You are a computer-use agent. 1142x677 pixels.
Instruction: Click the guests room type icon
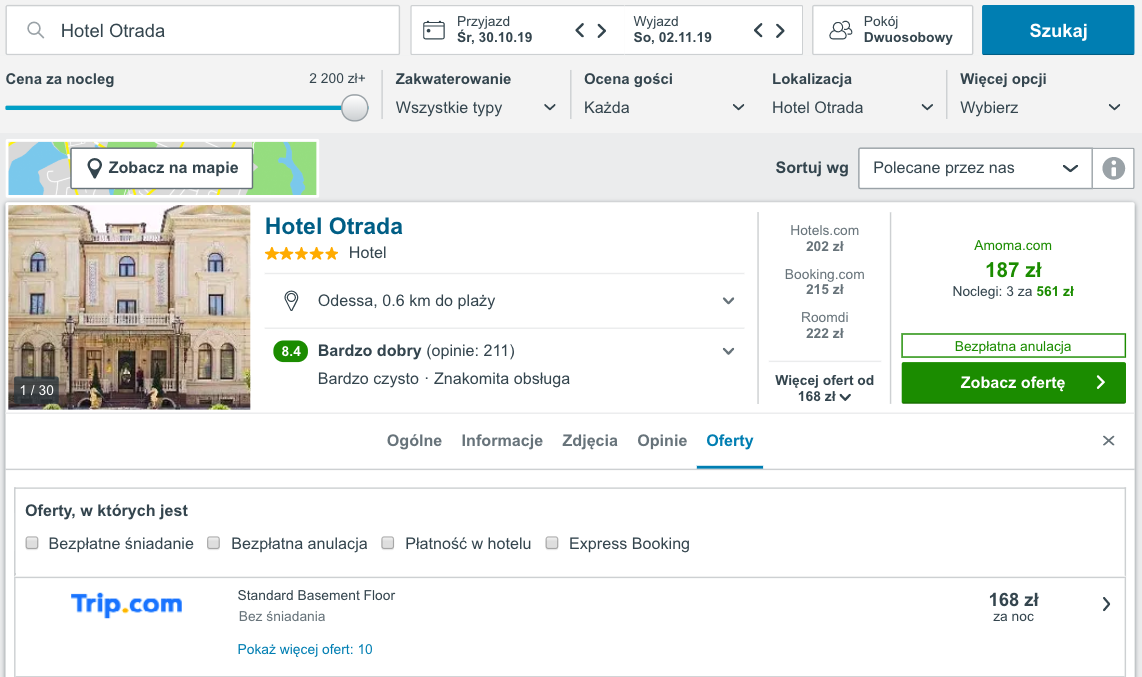pos(840,30)
